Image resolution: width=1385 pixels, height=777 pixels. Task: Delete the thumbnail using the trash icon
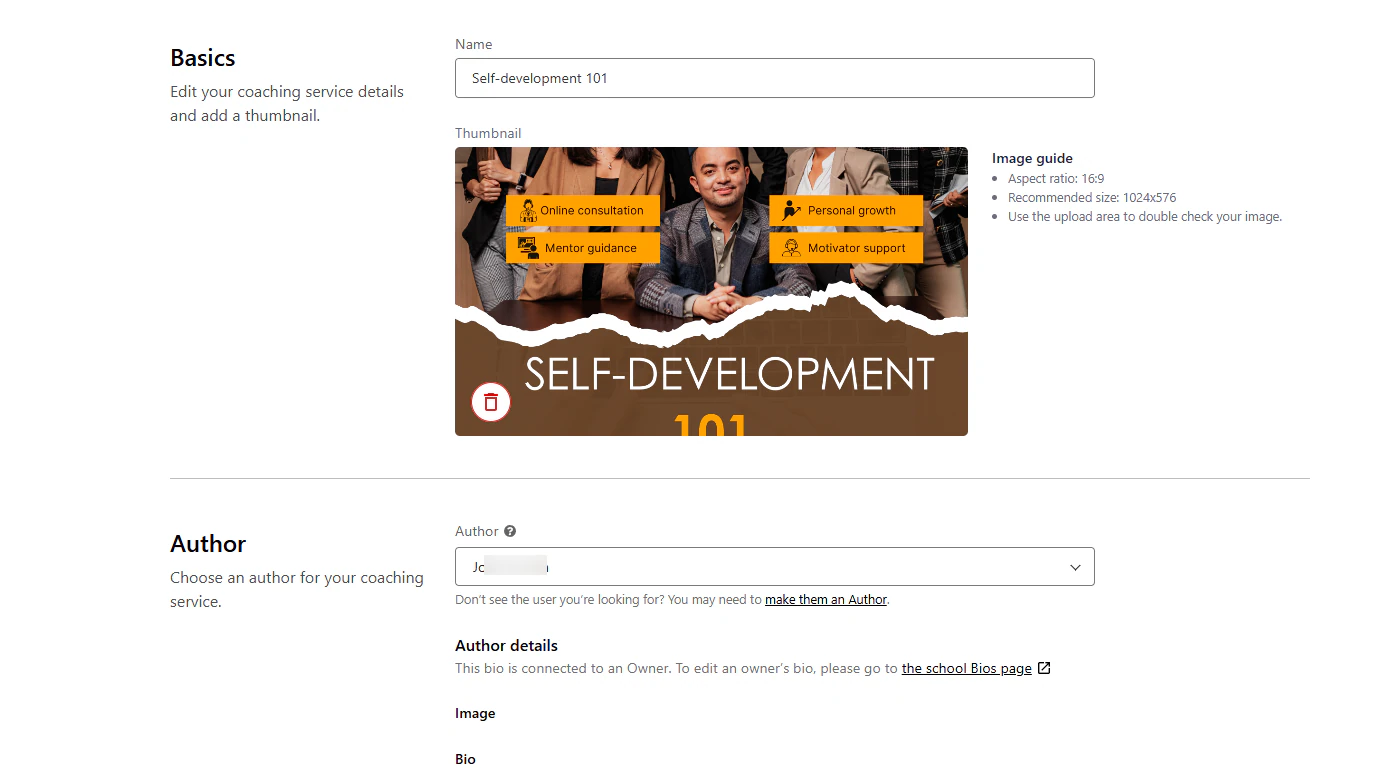pyautogui.click(x=491, y=402)
